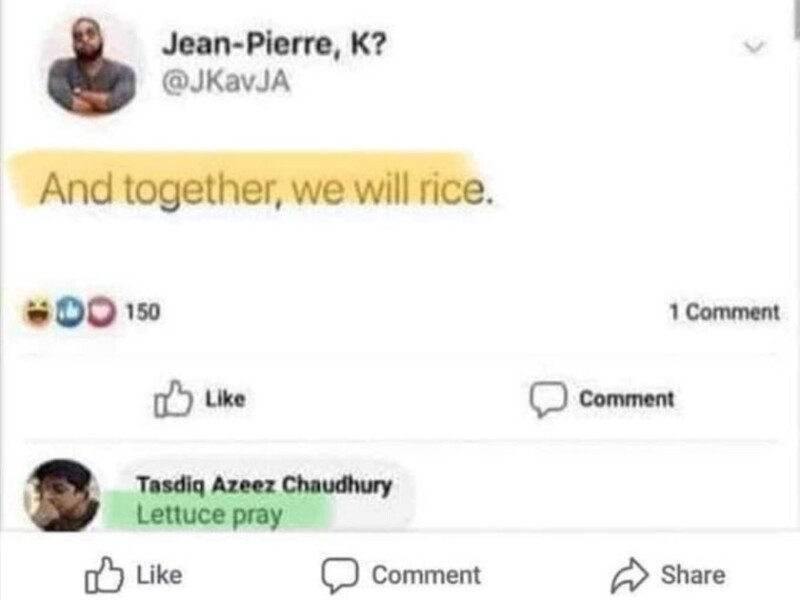Click the "And together, we will rice." post text
Image resolution: width=800 pixels, height=600 pixels.
[x=266, y=187]
